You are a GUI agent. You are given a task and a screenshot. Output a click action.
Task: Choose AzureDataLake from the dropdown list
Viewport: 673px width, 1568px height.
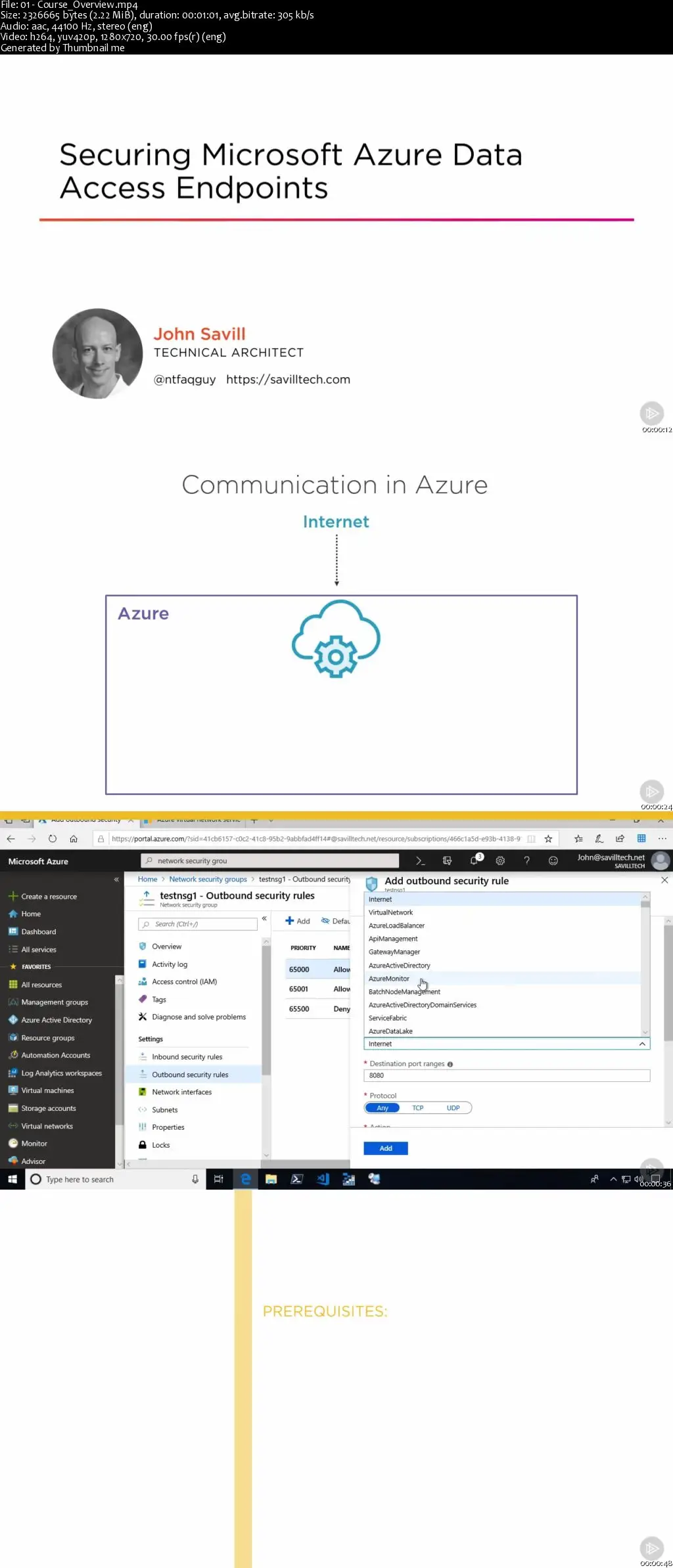[x=391, y=1031]
